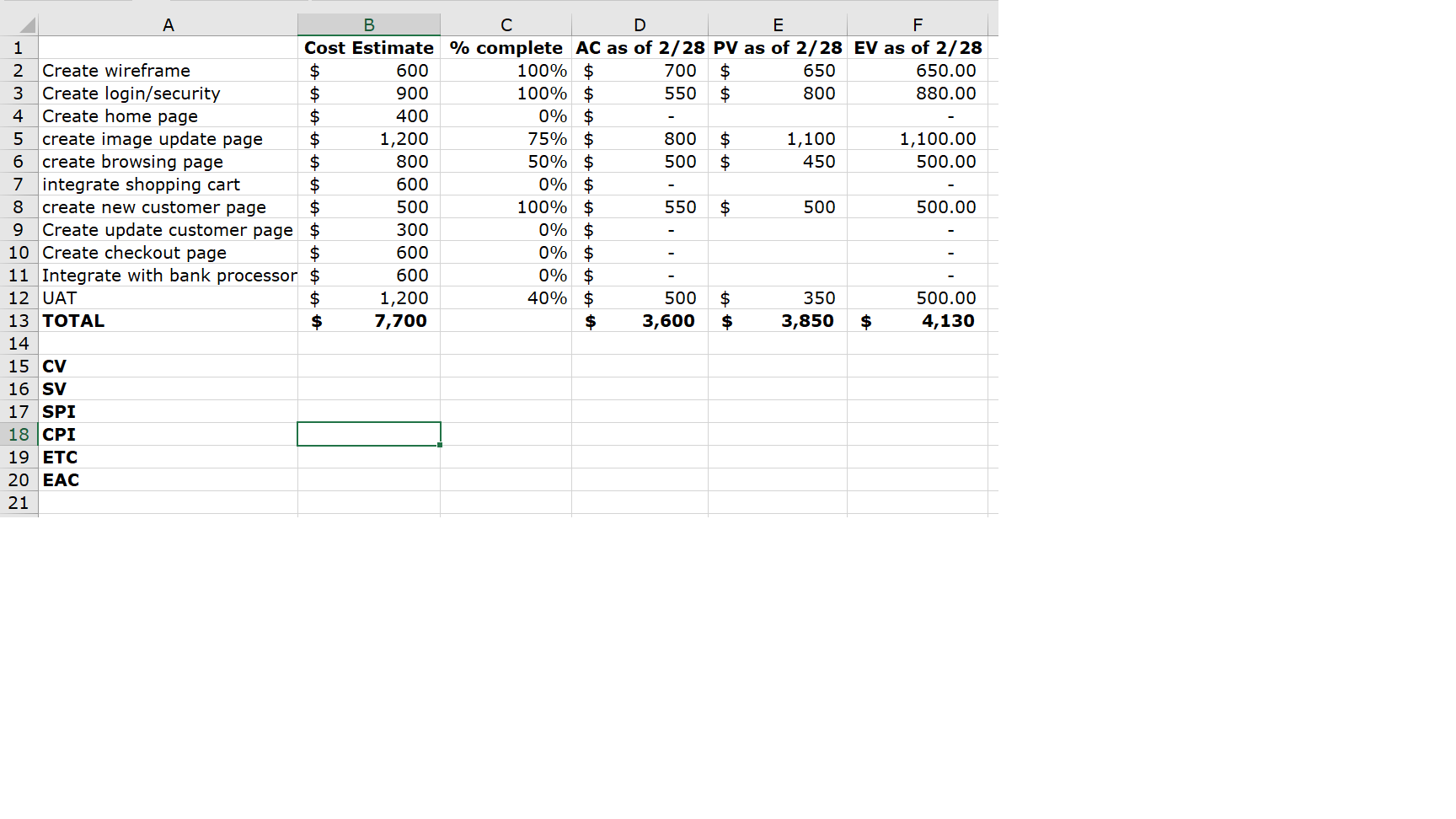Select row header 13

[19, 320]
